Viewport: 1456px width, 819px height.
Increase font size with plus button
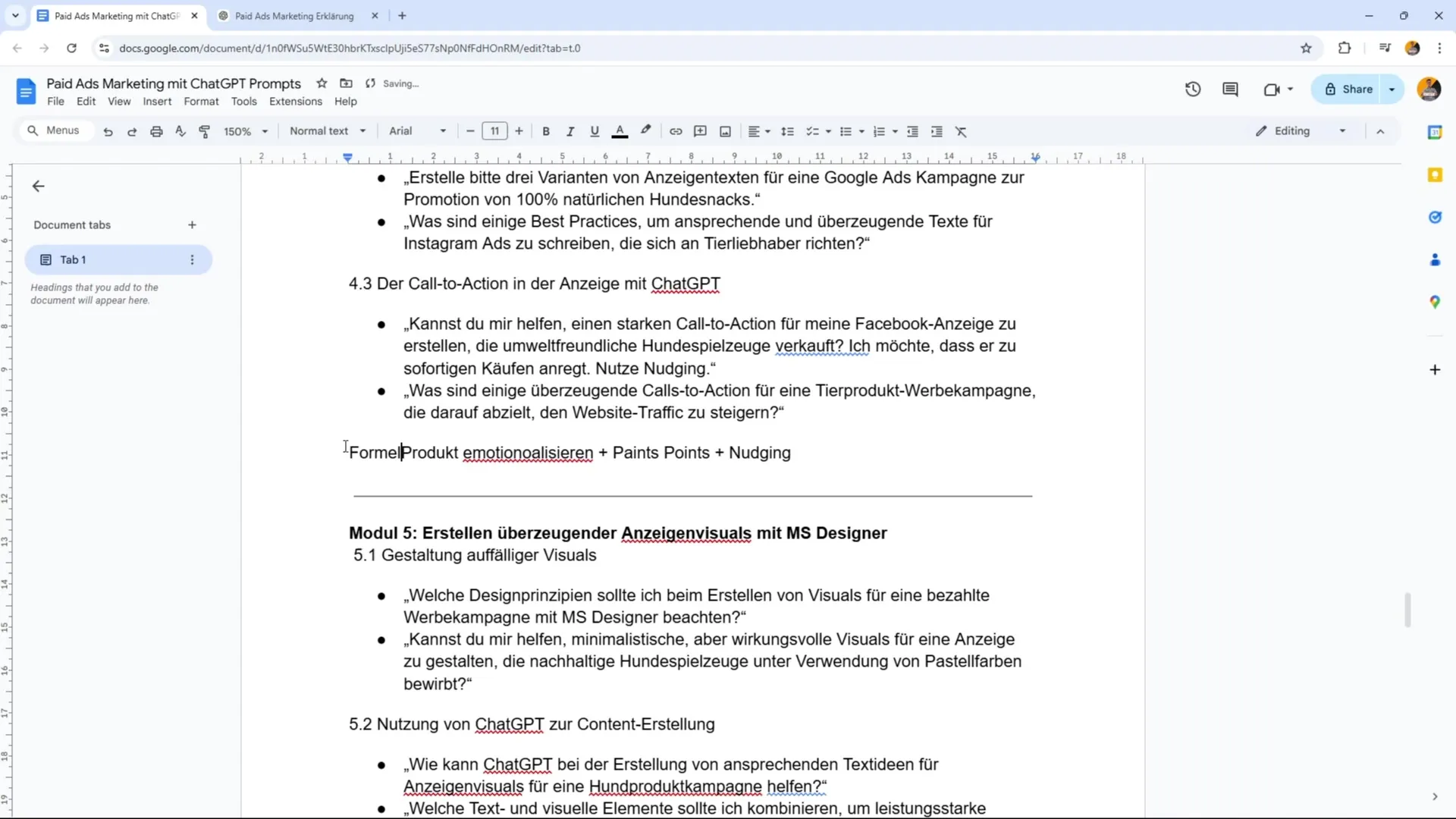click(x=519, y=131)
